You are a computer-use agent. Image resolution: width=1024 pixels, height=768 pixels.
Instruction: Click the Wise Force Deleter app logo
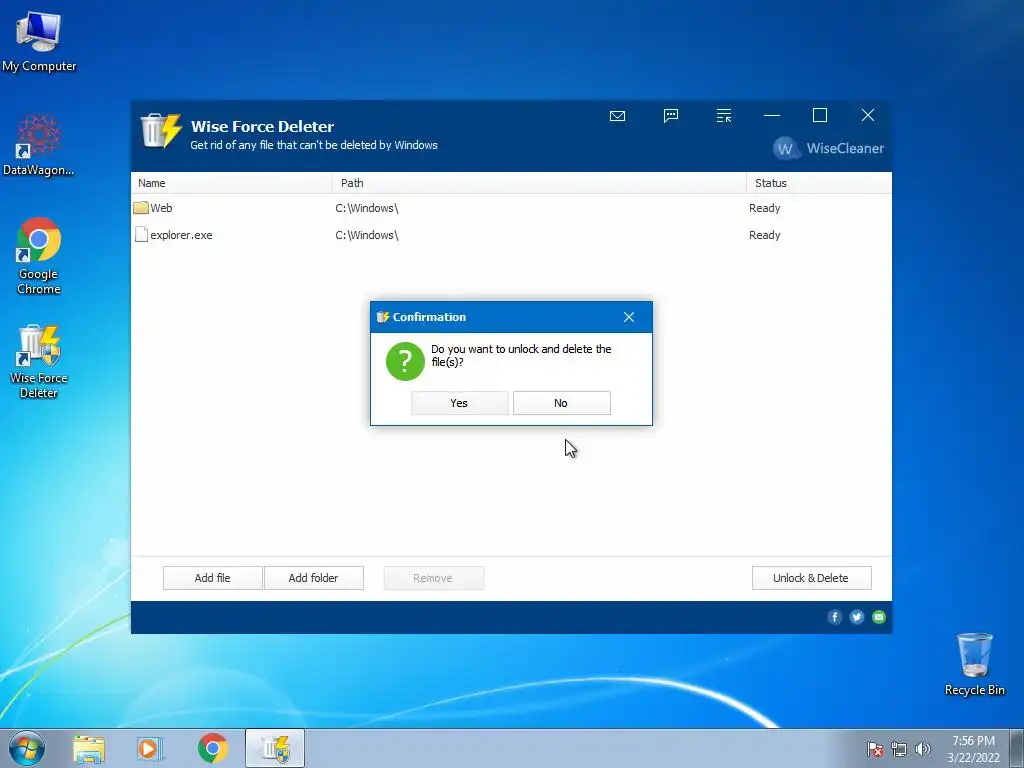pyautogui.click(x=161, y=131)
